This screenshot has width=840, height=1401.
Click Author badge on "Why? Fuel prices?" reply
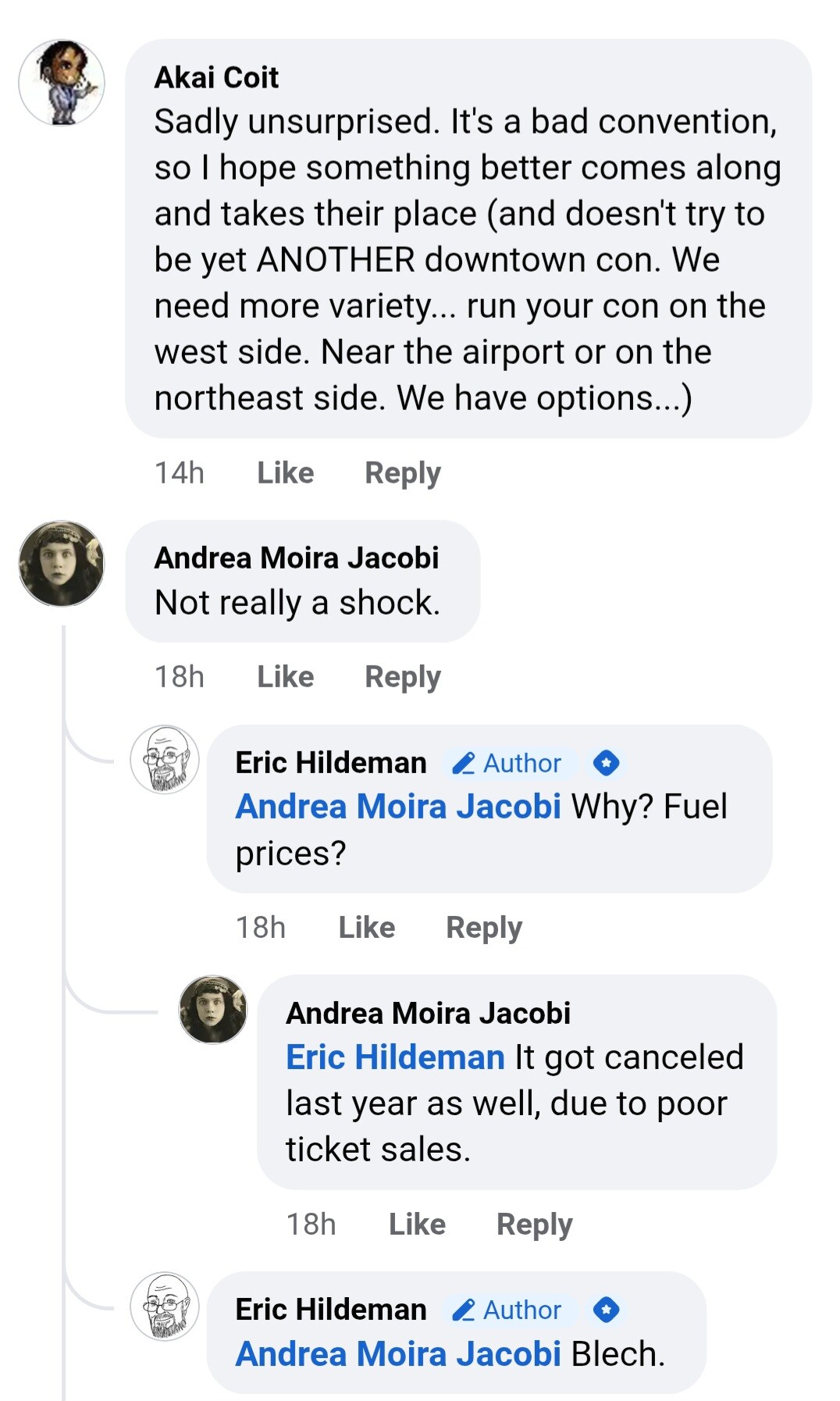tap(508, 763)
